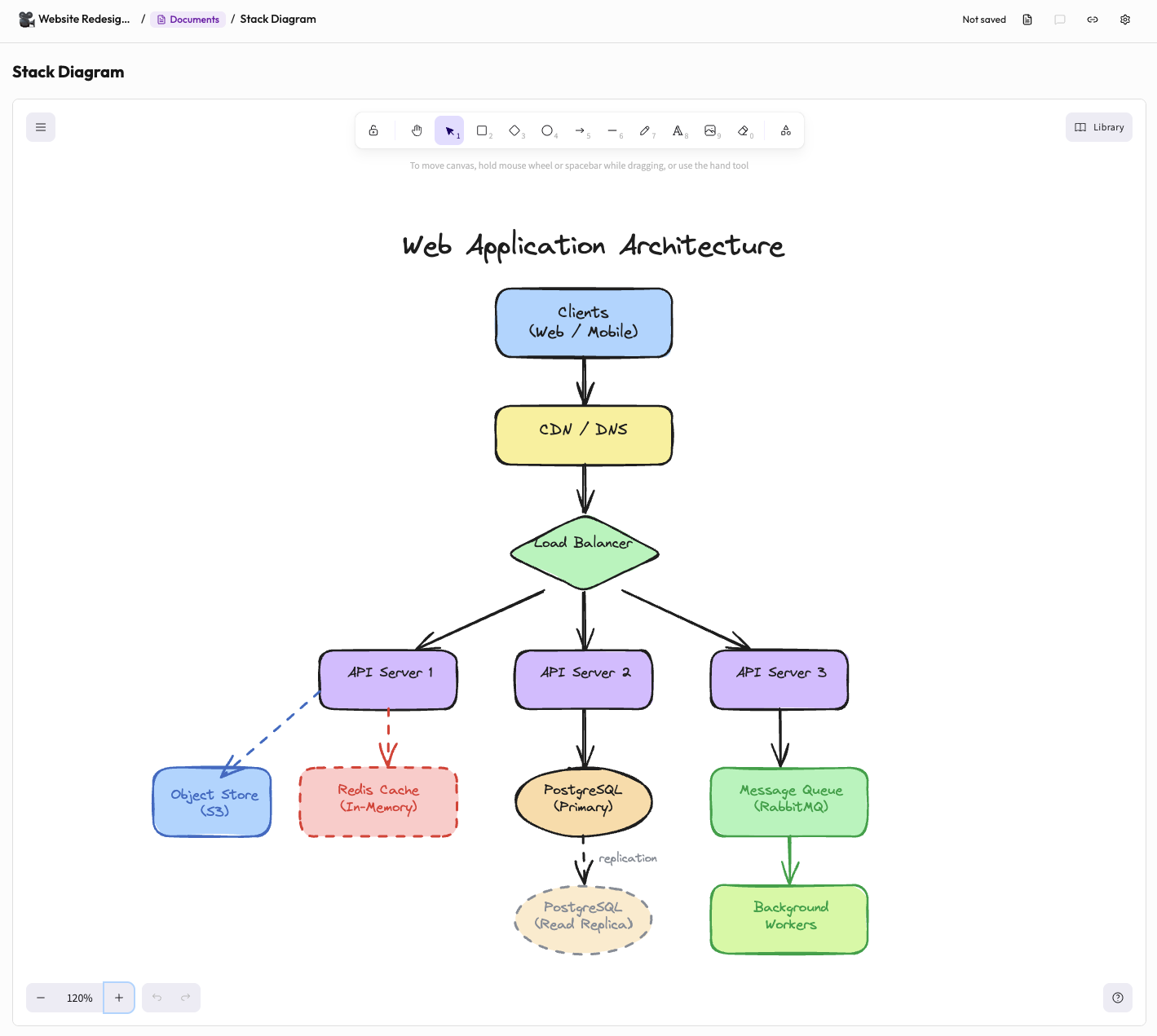Open the hamburger canvas menu

pos(40,126)
